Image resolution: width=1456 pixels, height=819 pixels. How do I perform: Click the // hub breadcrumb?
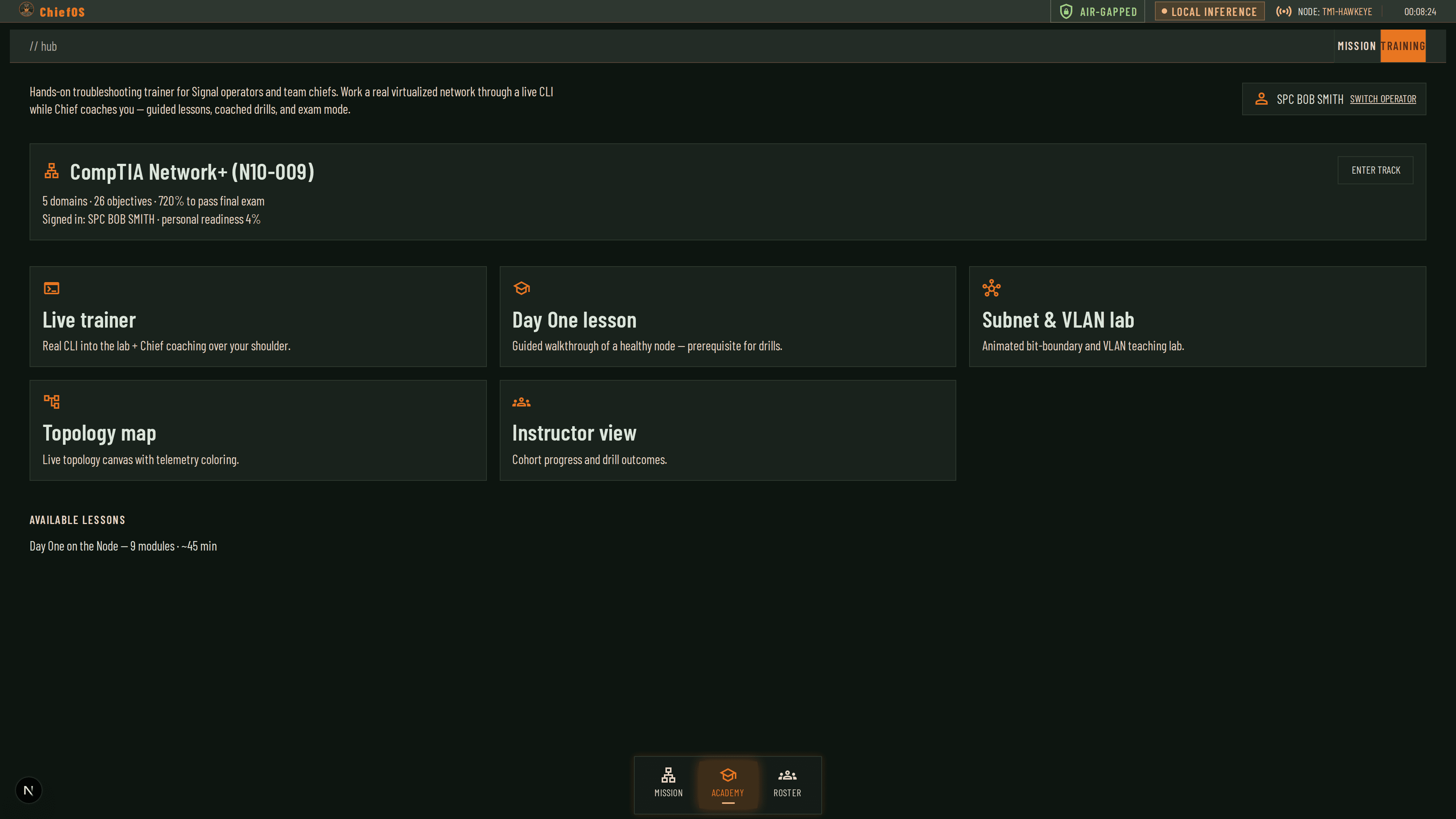click(x=43, y=46)
